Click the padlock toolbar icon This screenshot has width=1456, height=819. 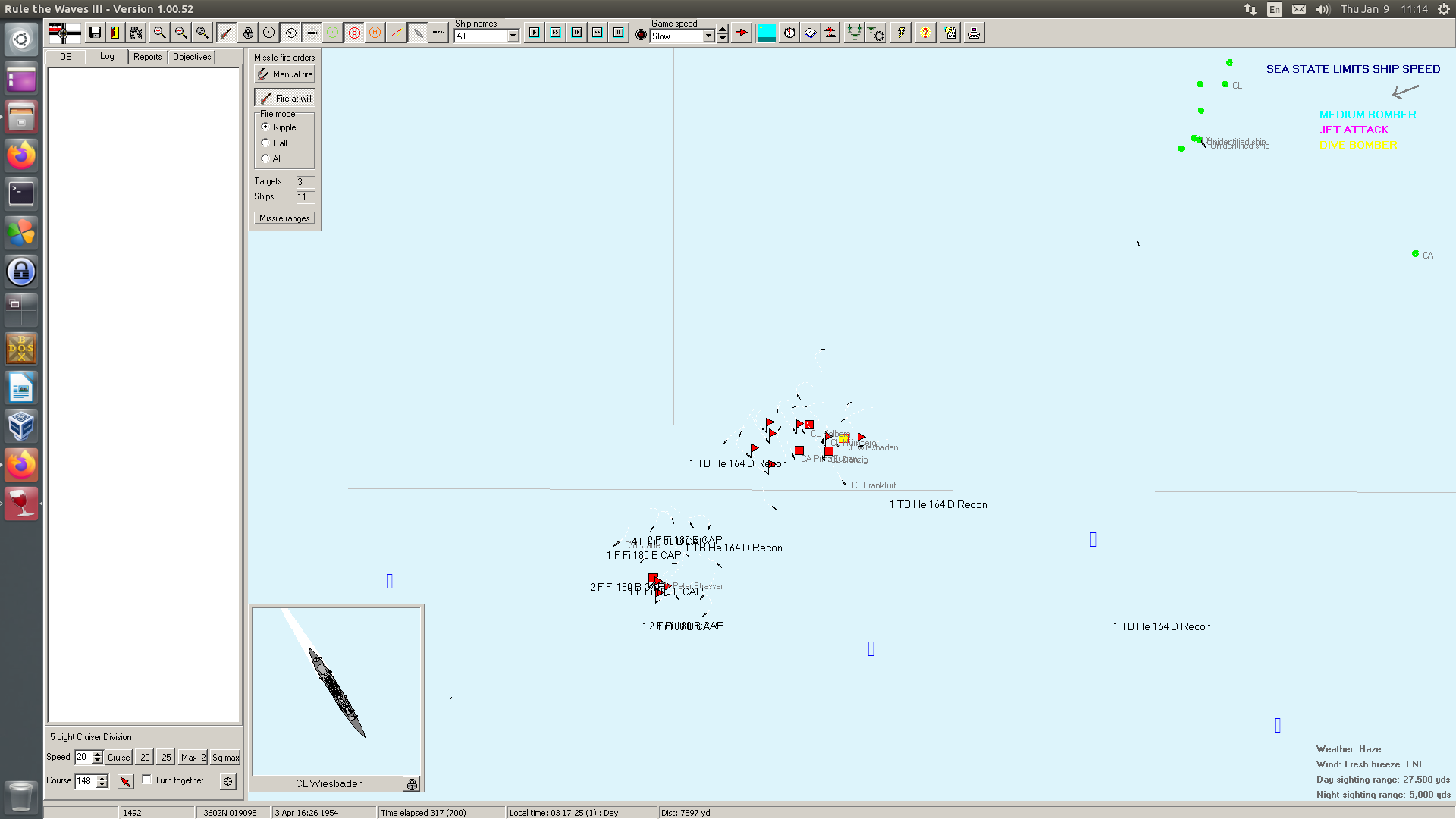pos(248,33)
